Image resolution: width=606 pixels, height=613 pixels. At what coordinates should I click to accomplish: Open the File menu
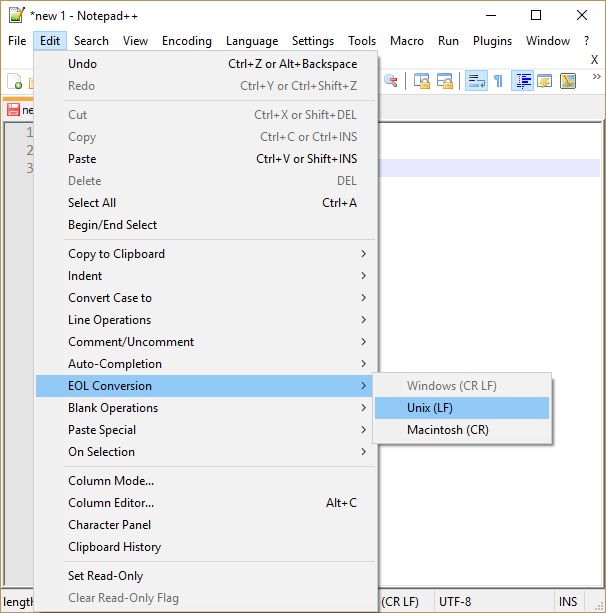point(17,41)
